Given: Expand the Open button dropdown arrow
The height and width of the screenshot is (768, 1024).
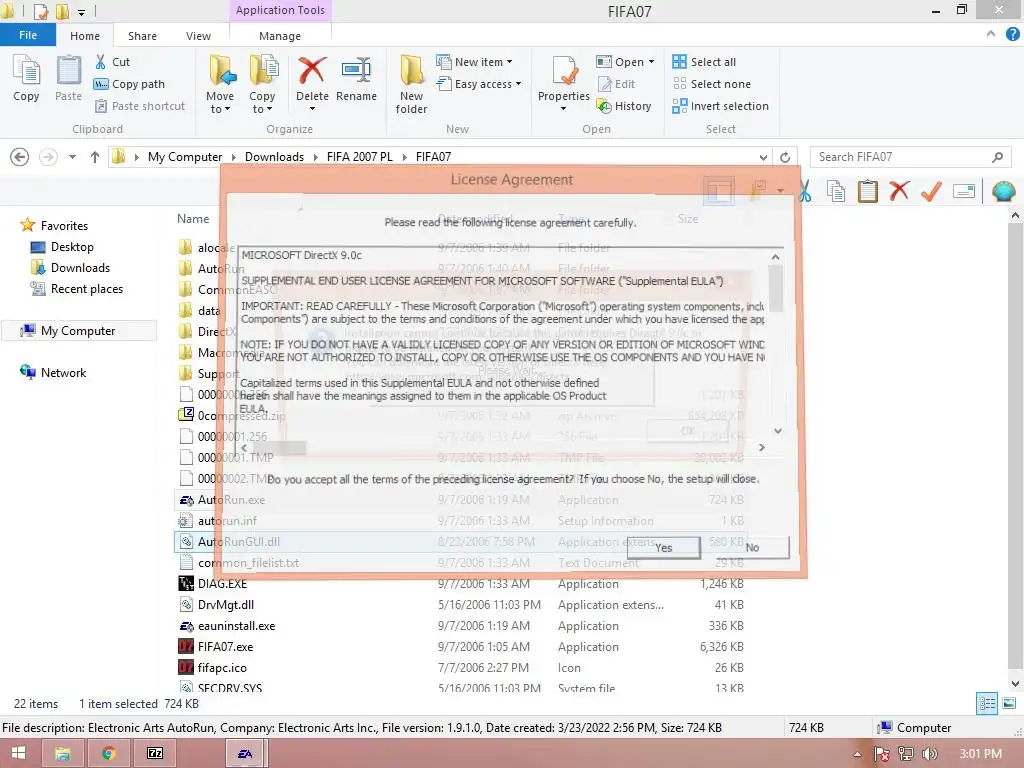Looking at the screenshot, I should click(x=651, y=62).
